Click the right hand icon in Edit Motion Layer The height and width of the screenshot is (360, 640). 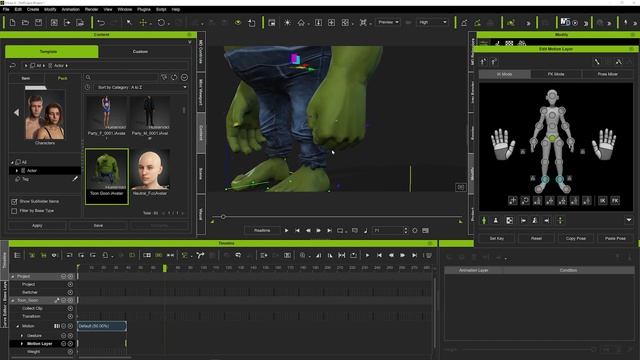[604, 144]
